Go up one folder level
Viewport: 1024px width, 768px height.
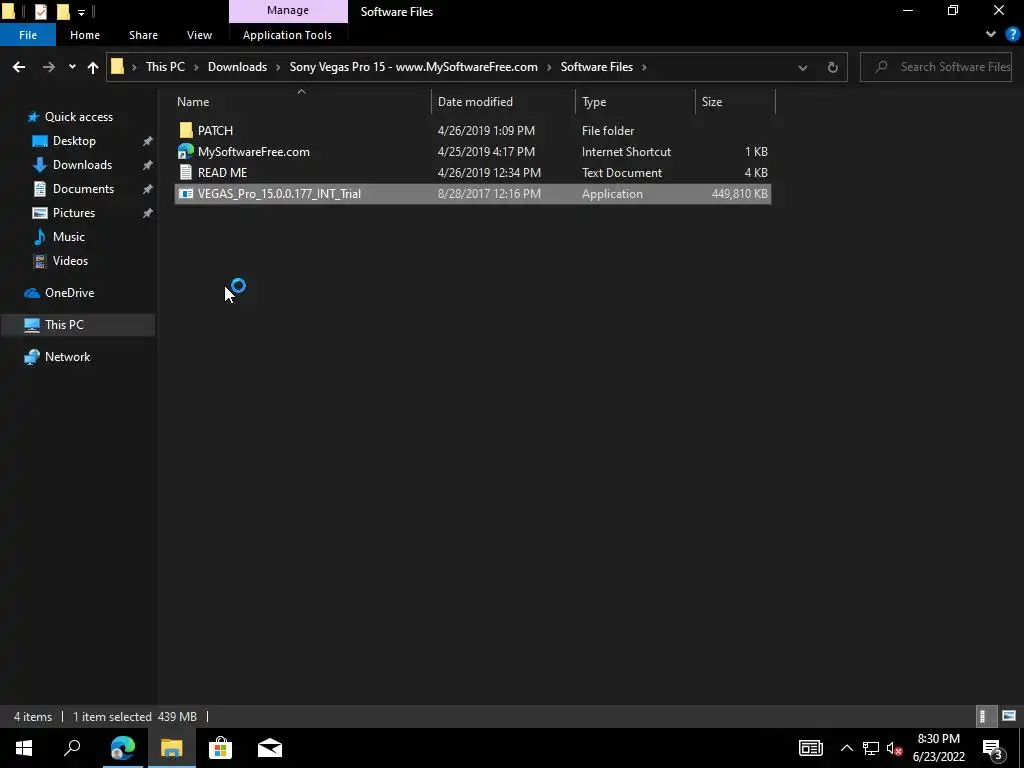pos(93,67)
